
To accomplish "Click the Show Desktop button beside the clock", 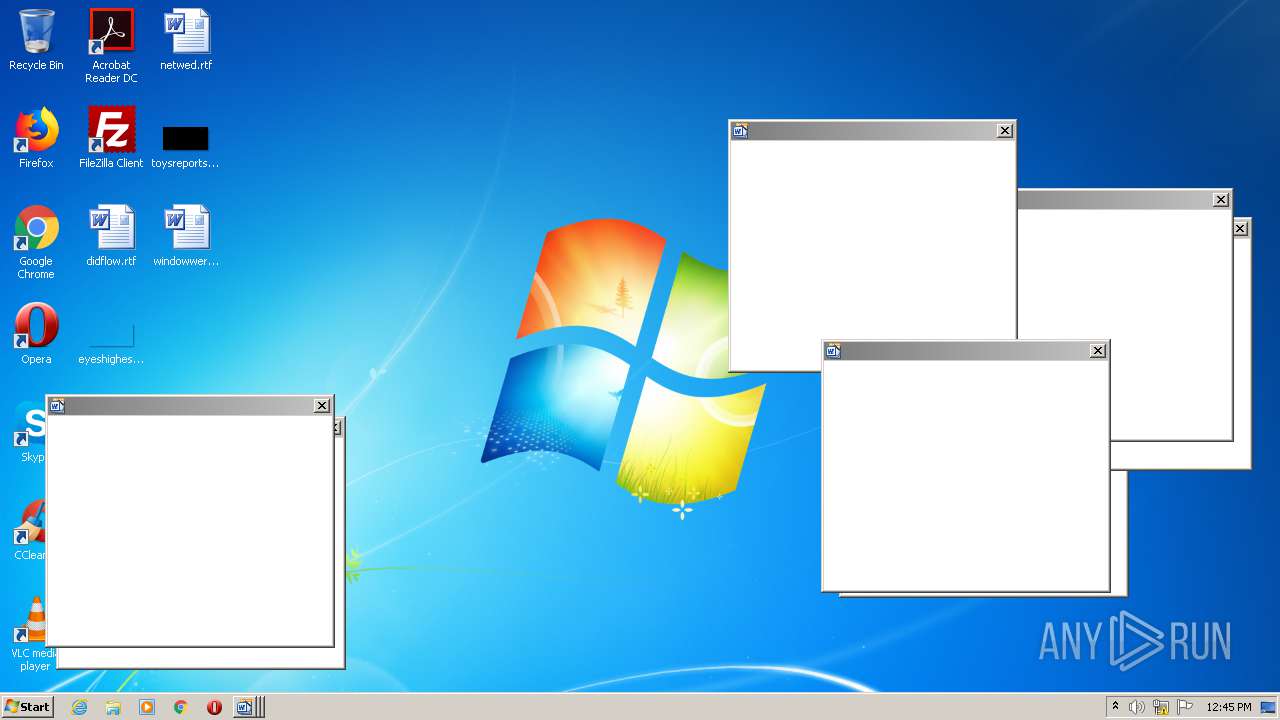I will 1269,707.
